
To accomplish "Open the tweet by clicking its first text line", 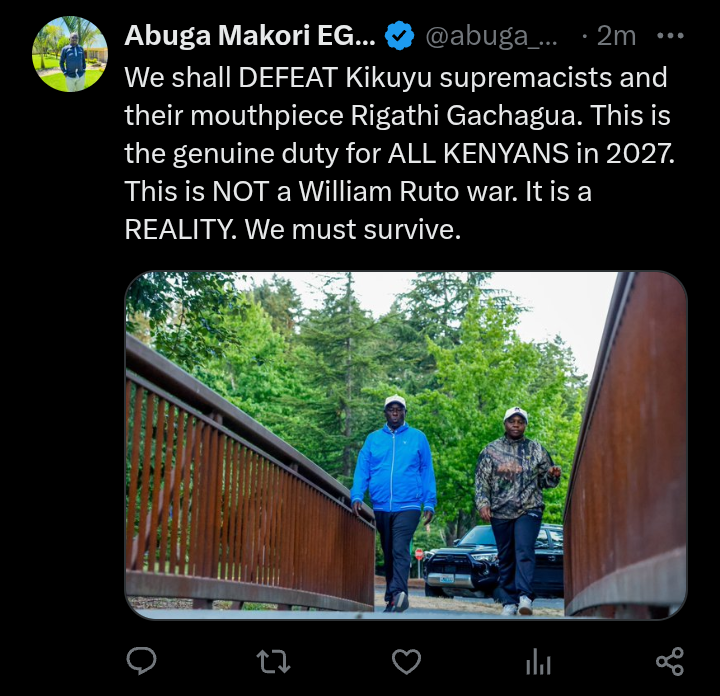I will pyautogui.click(x=396, y=77).
